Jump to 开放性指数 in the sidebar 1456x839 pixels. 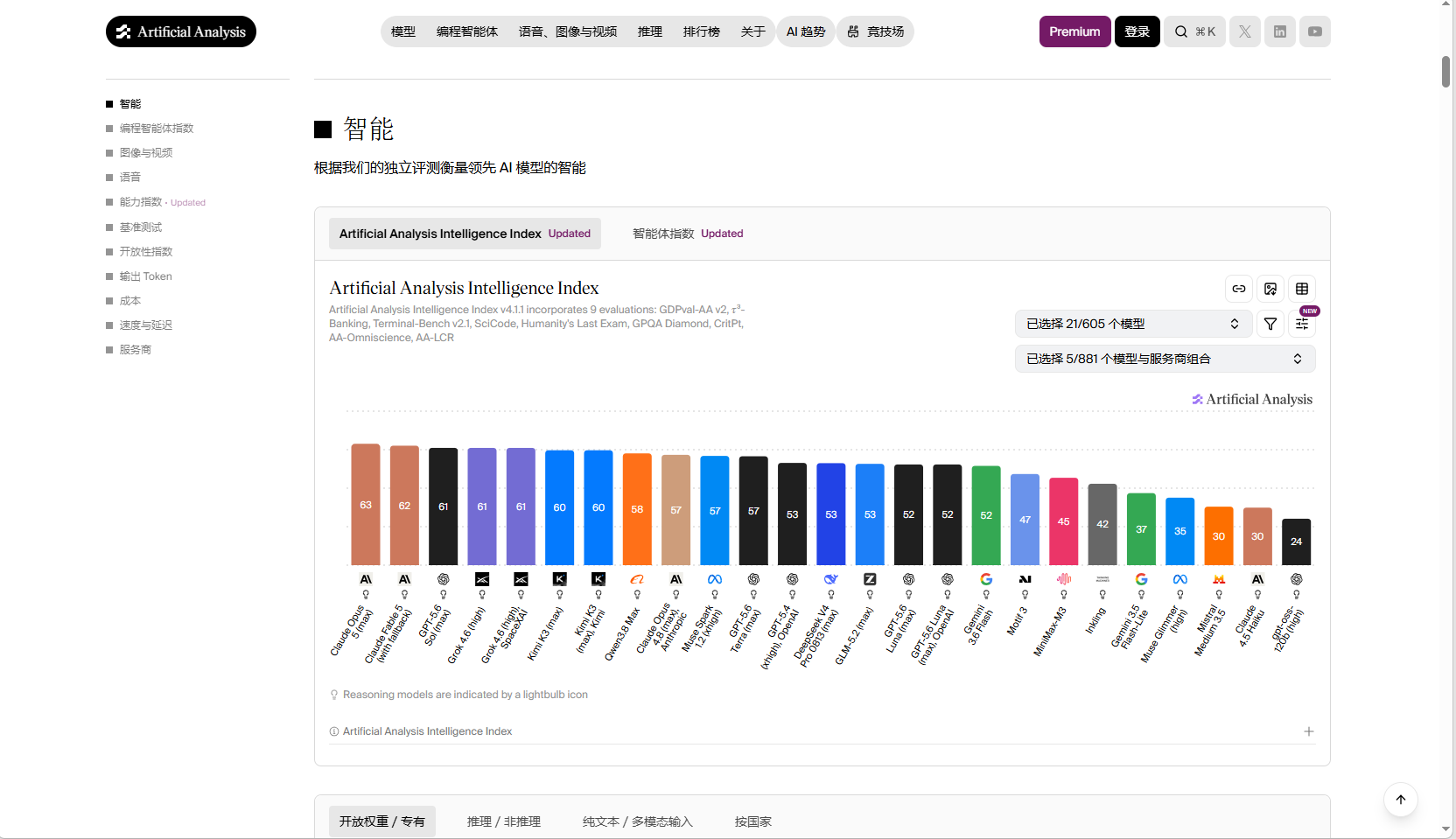[x=146, y=252]
